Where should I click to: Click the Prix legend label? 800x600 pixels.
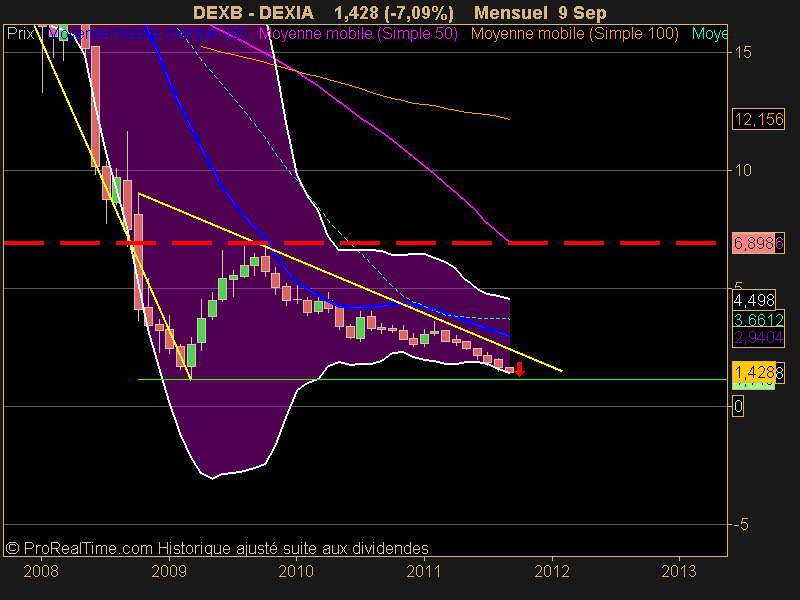click(x=20, y=34)
